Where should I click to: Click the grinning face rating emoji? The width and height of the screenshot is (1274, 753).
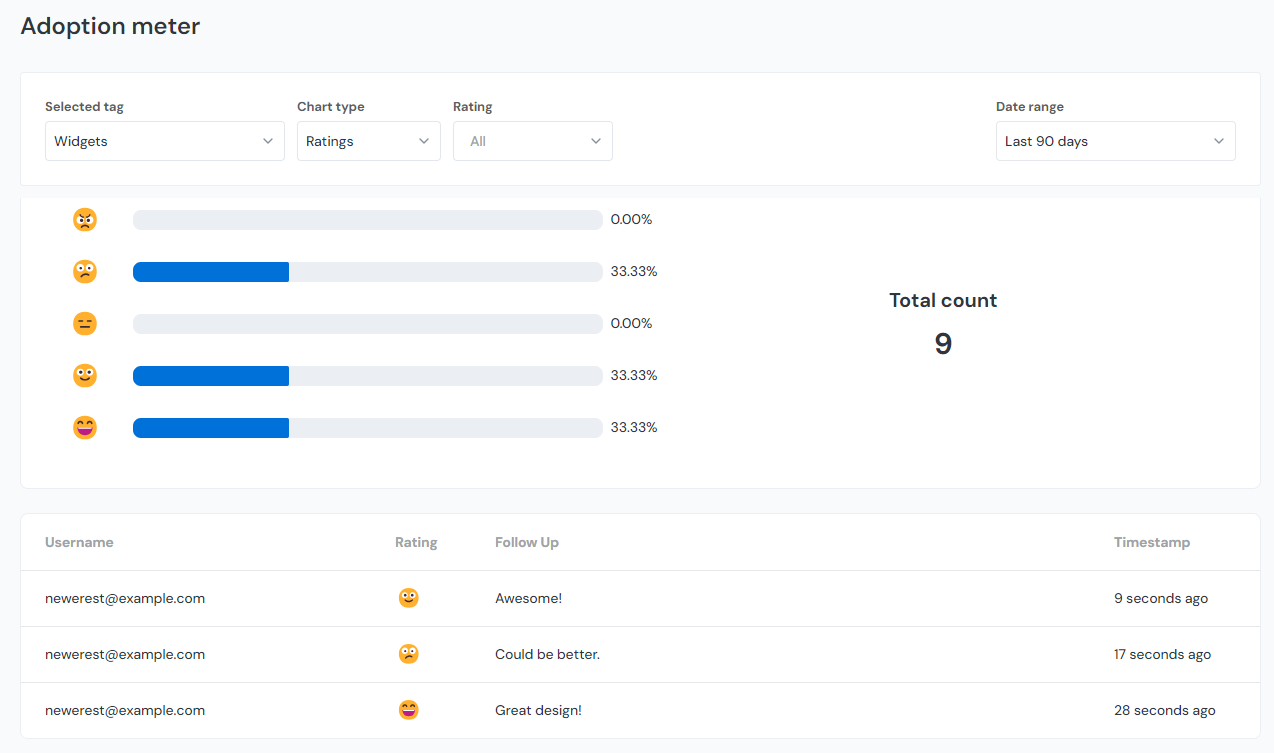85,427
